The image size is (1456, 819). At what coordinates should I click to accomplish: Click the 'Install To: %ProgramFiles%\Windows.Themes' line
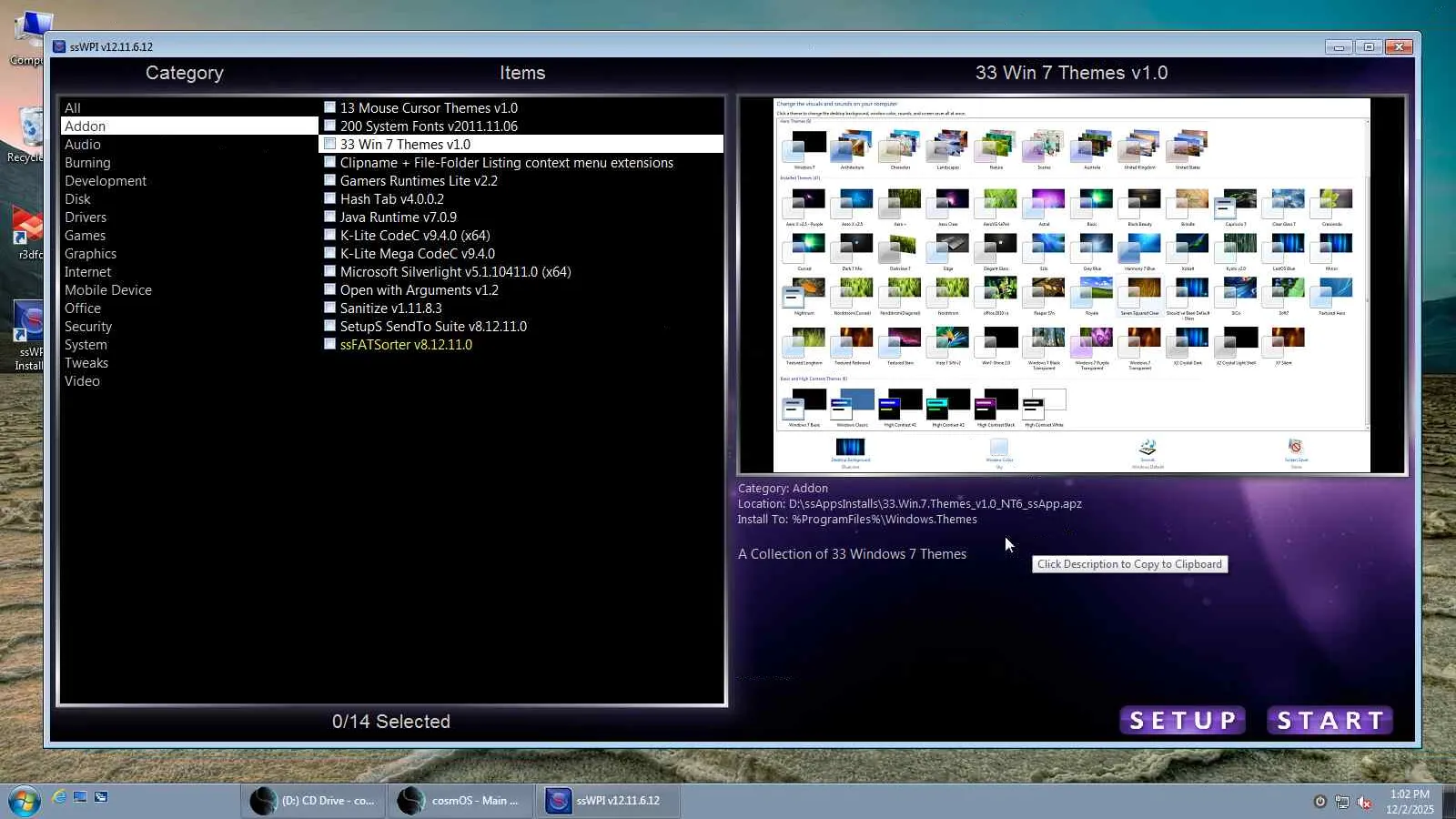click(857, 520)
